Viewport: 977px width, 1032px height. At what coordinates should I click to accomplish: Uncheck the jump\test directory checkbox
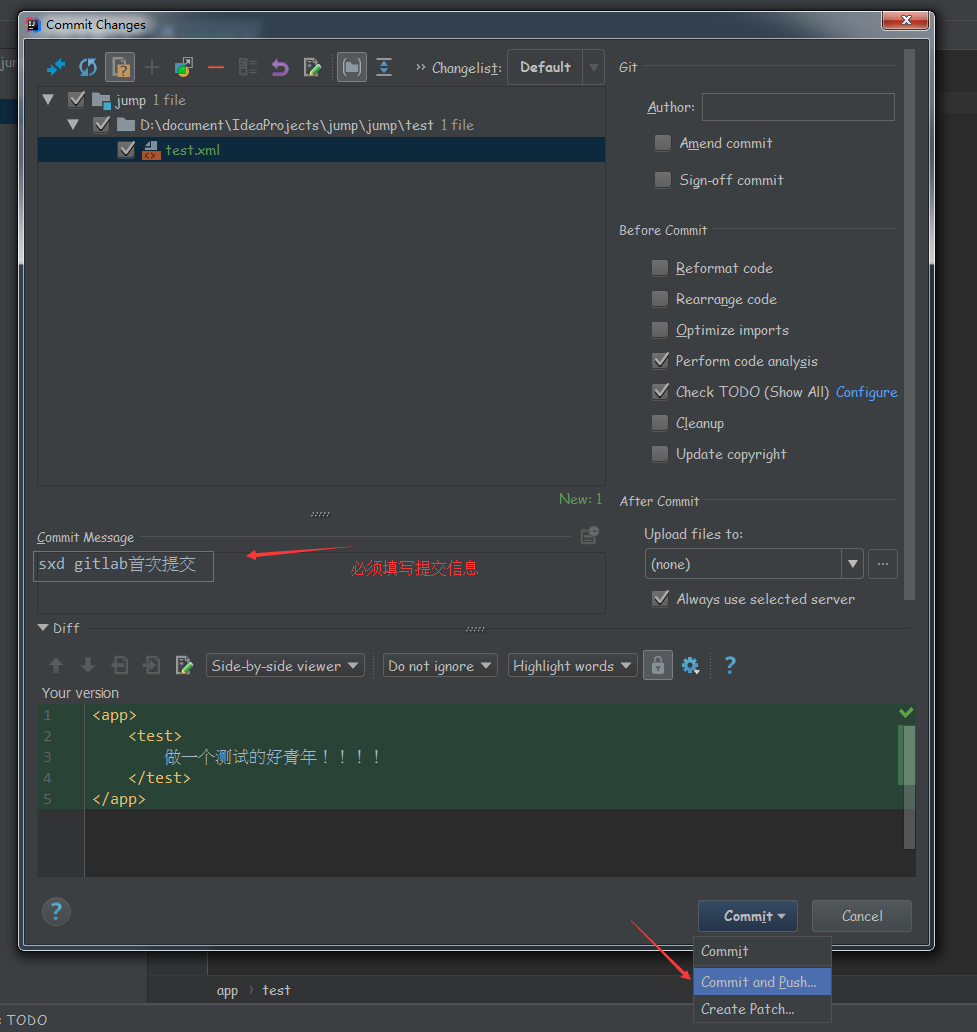click(x=101, y=125)
